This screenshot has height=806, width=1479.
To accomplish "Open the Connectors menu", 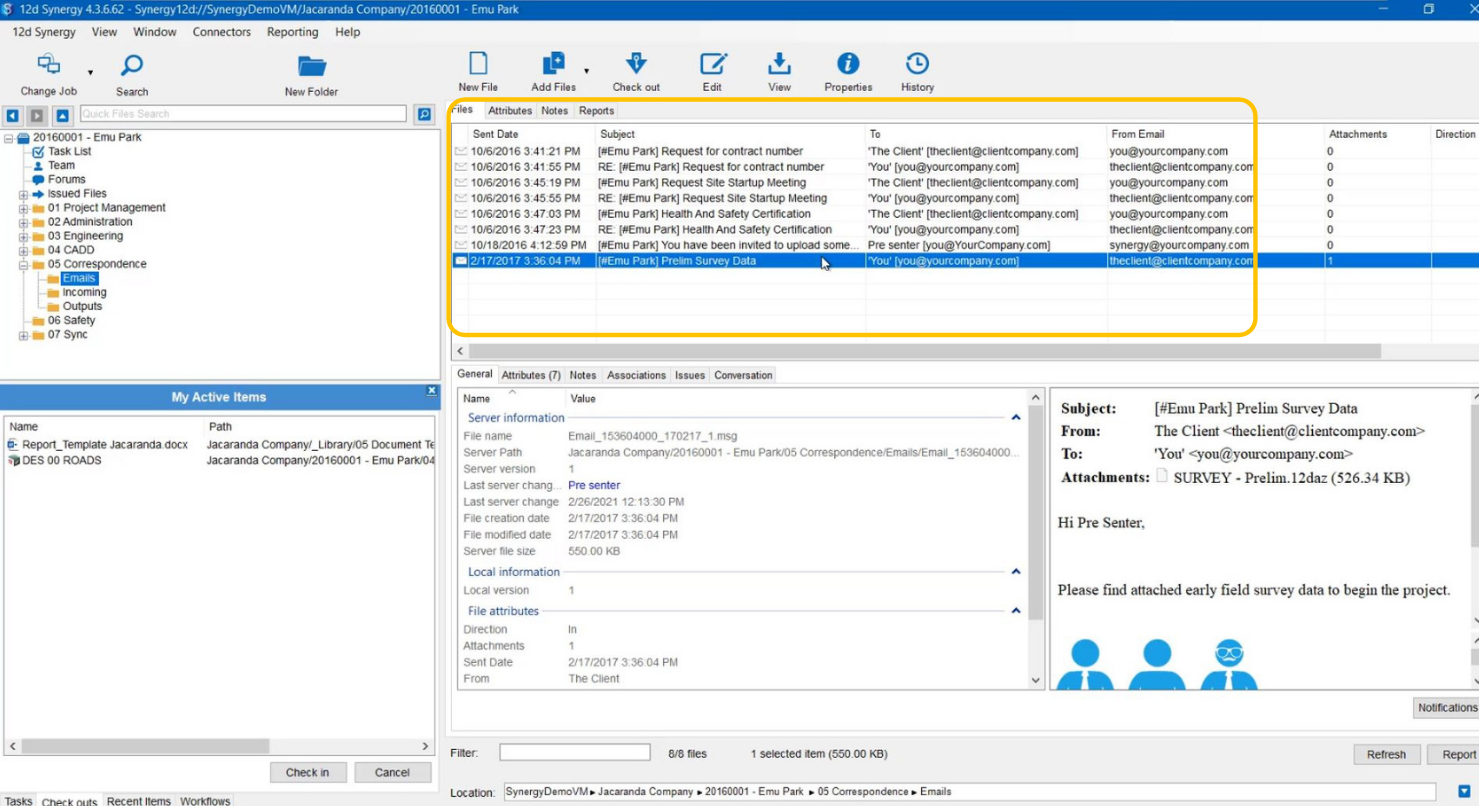I will 222,32.
